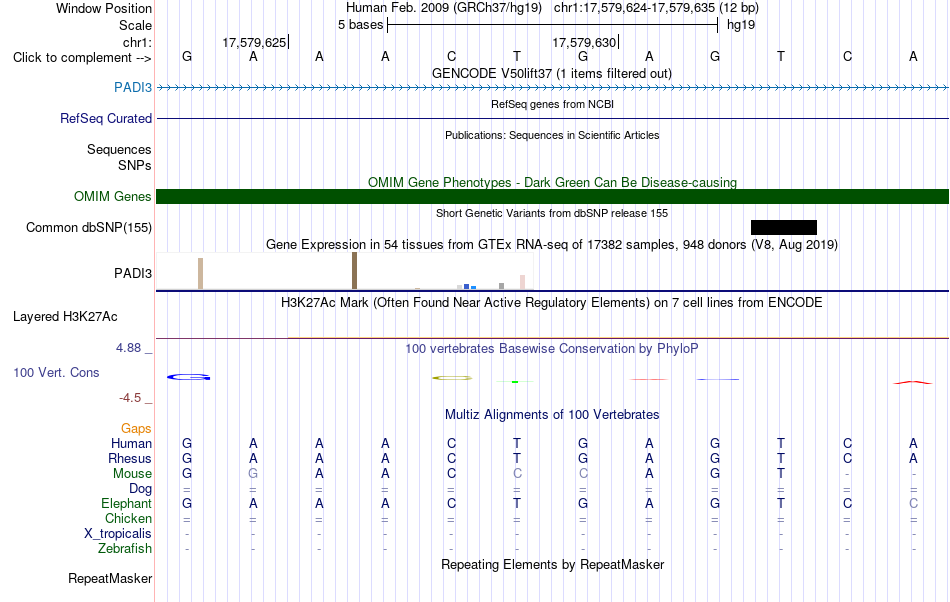Click the Elephant species label

pyautogui.click(x=126, y=503)
